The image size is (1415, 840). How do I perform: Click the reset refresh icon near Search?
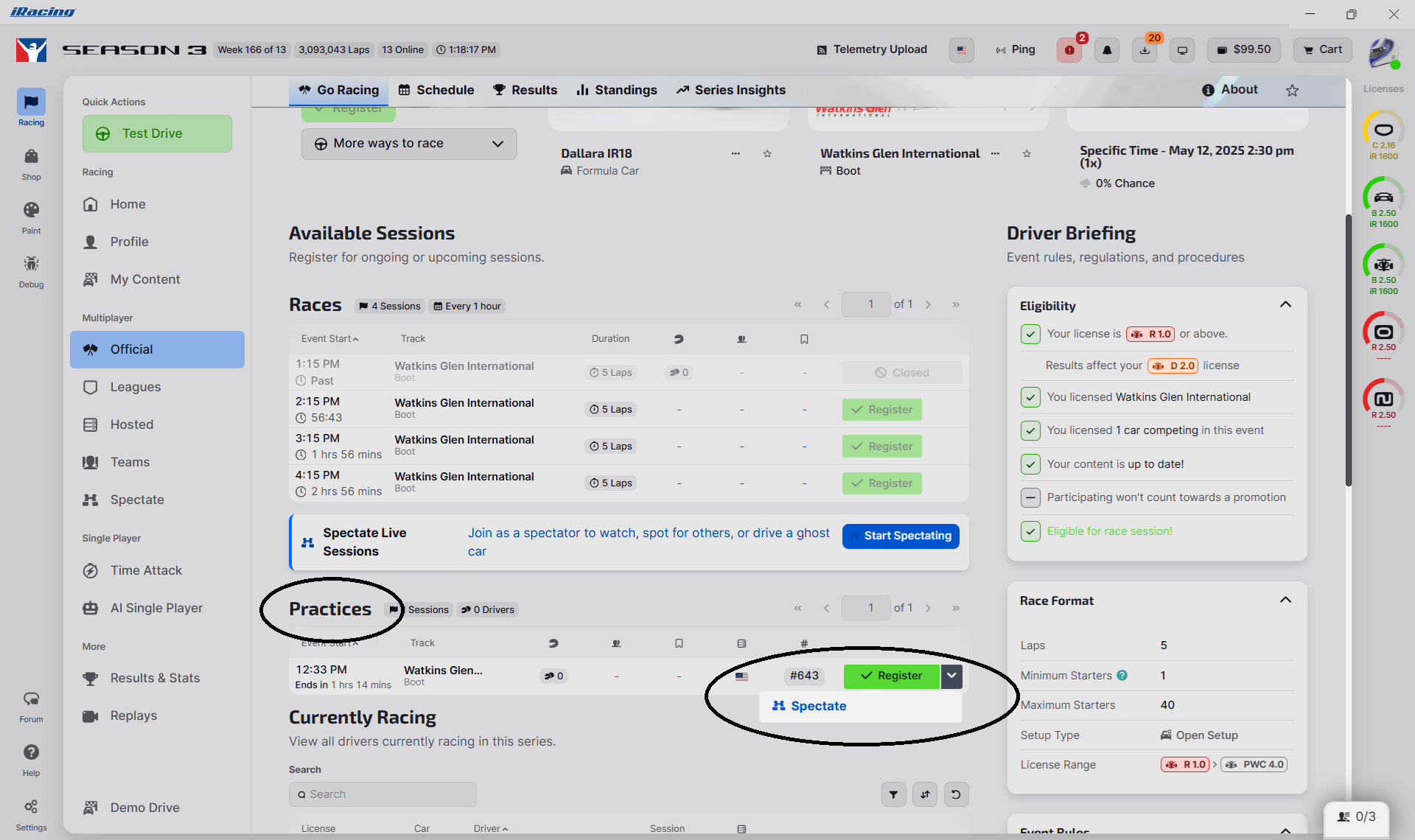click(956, 794)
